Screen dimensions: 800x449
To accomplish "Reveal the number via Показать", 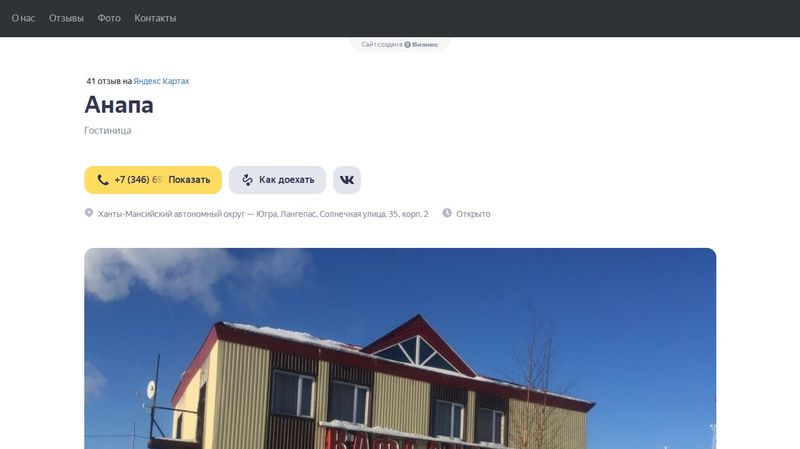I will click(x=189, y=180).
